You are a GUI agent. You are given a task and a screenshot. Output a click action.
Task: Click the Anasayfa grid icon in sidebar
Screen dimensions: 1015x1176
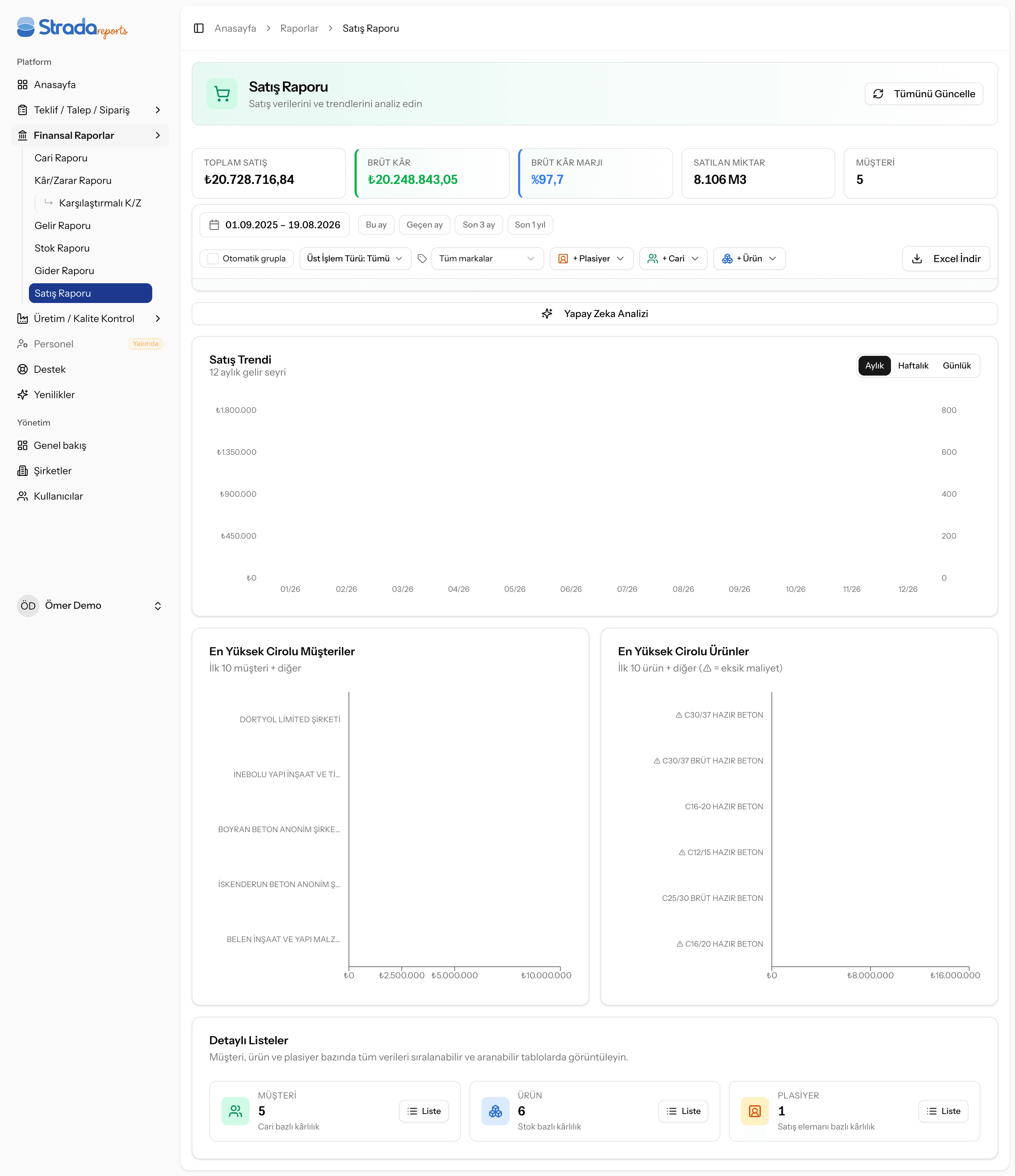(23, 85)
